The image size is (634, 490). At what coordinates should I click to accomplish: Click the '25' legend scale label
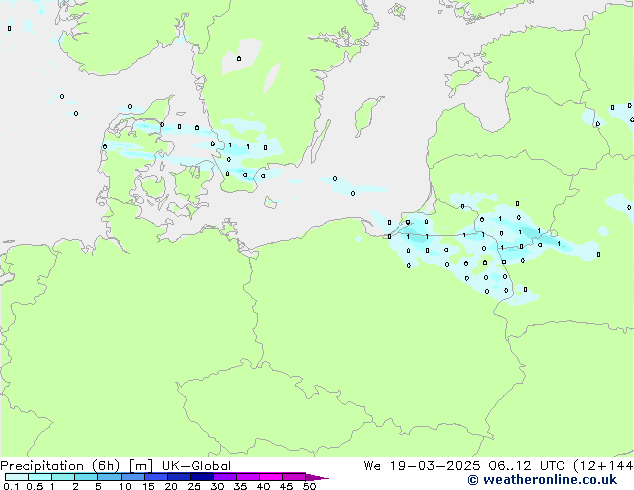(194, 486)
